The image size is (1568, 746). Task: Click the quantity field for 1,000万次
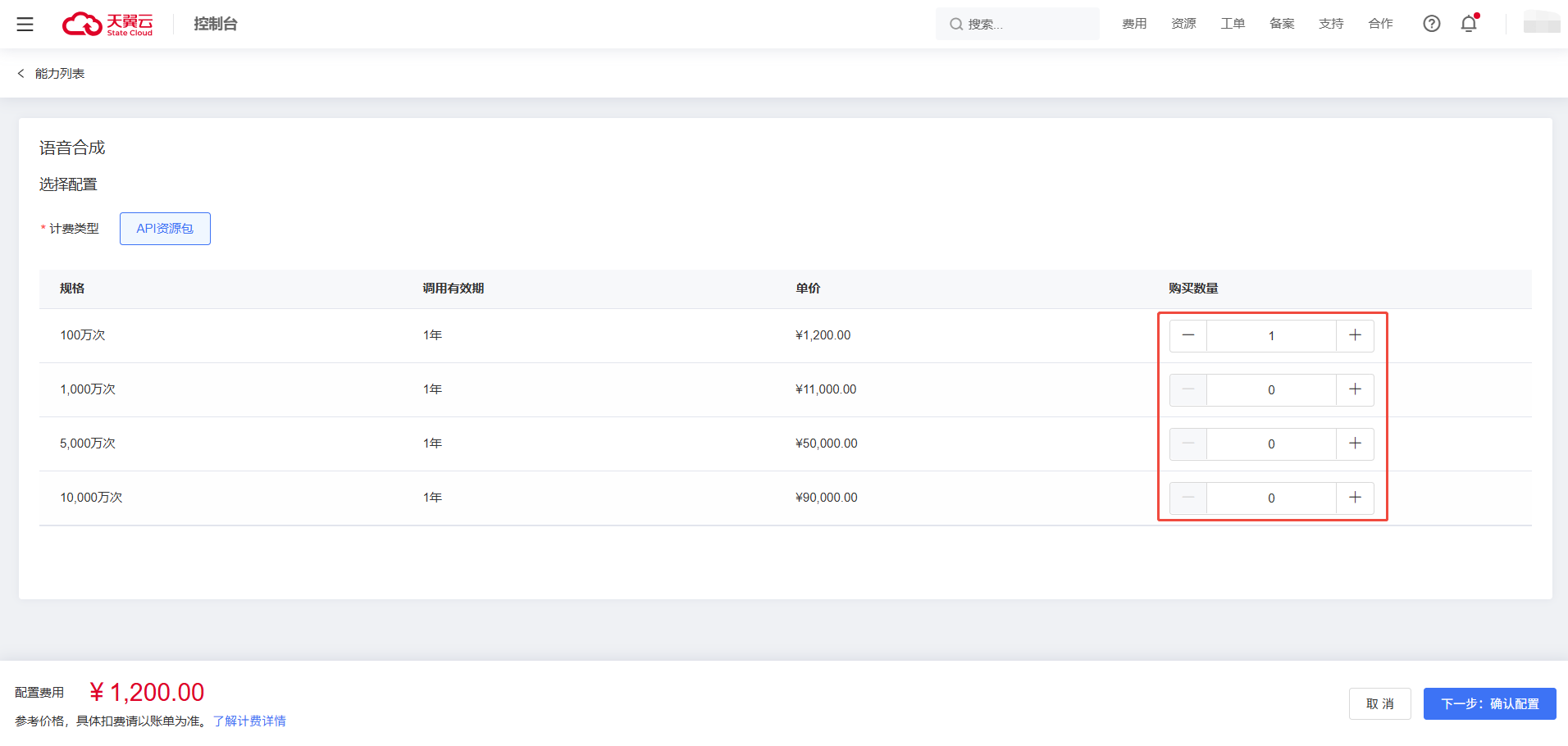point(1271,390)
